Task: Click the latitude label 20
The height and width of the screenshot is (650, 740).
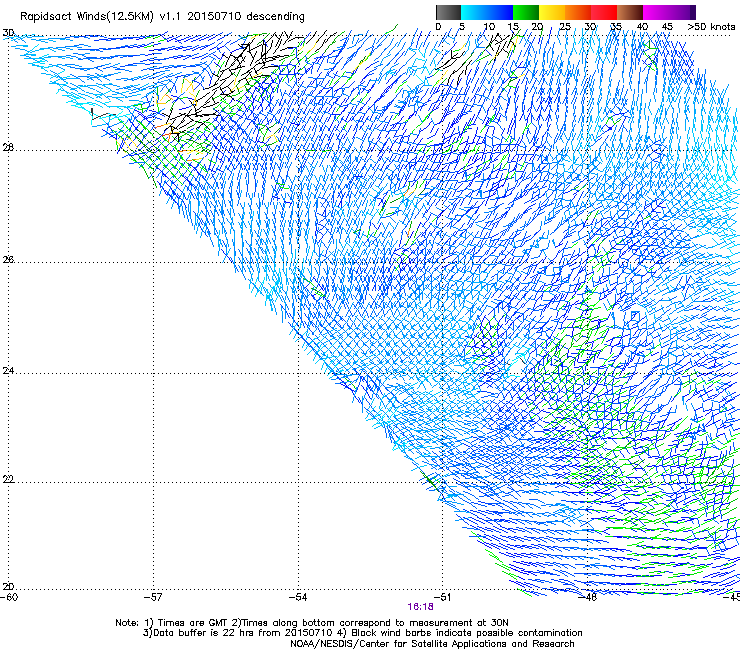Action: point(8,587)
